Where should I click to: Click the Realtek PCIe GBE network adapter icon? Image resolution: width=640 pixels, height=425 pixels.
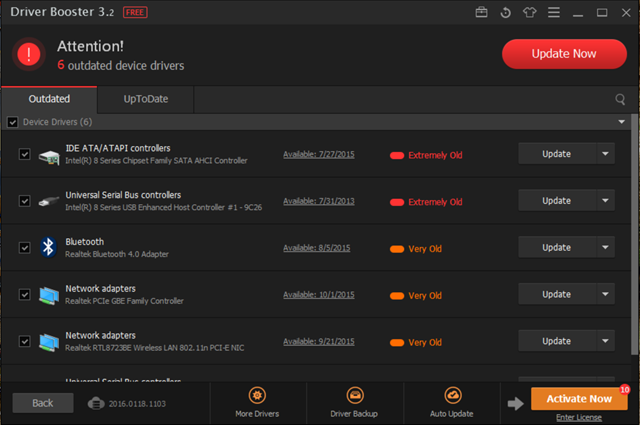(x=49, y=296)
